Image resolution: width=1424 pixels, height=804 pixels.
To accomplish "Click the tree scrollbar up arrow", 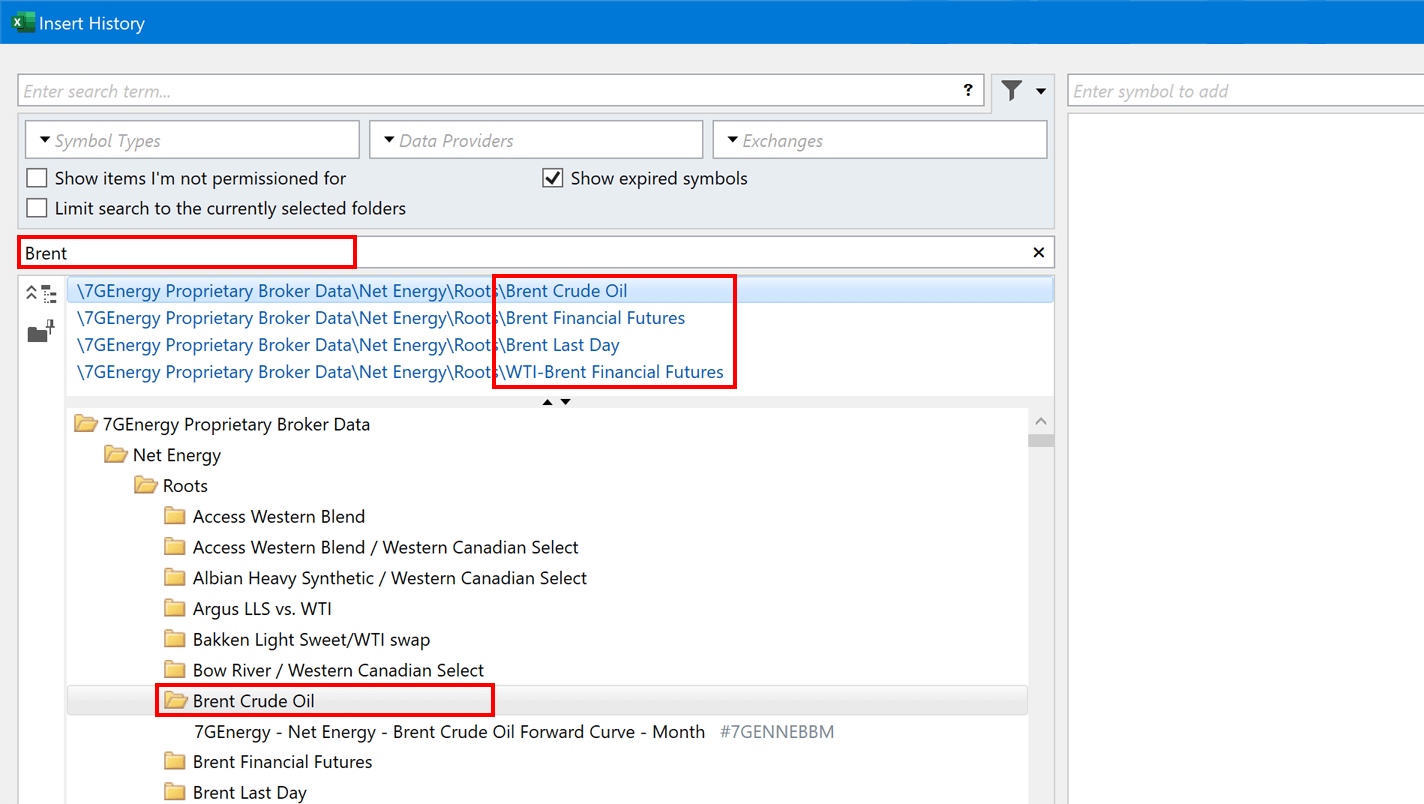I will pos(1041,422).
